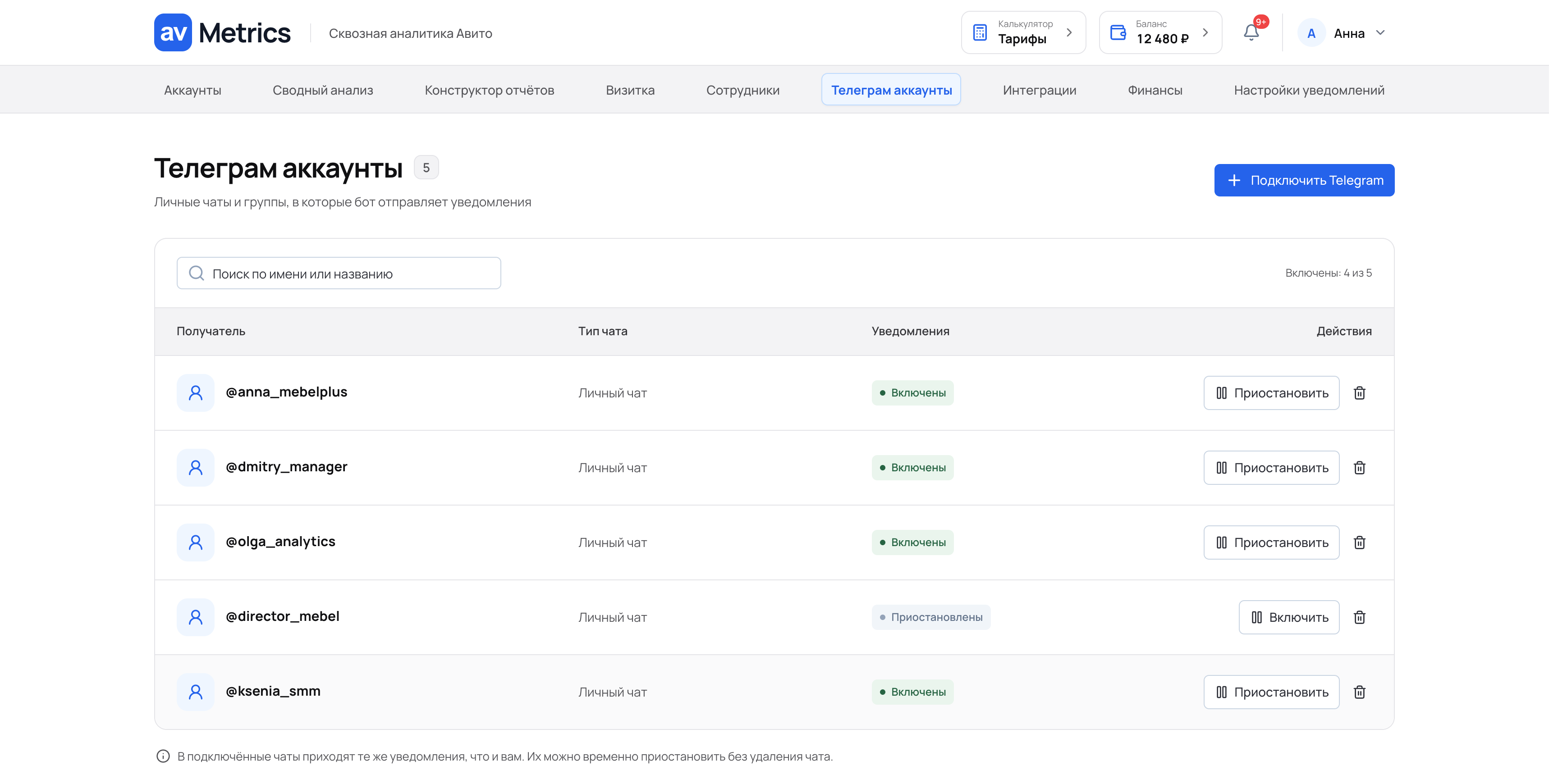Delete the @director_mebel chat via trash icon
This screenshot has width=1558, height=784.
[1360, 617]
